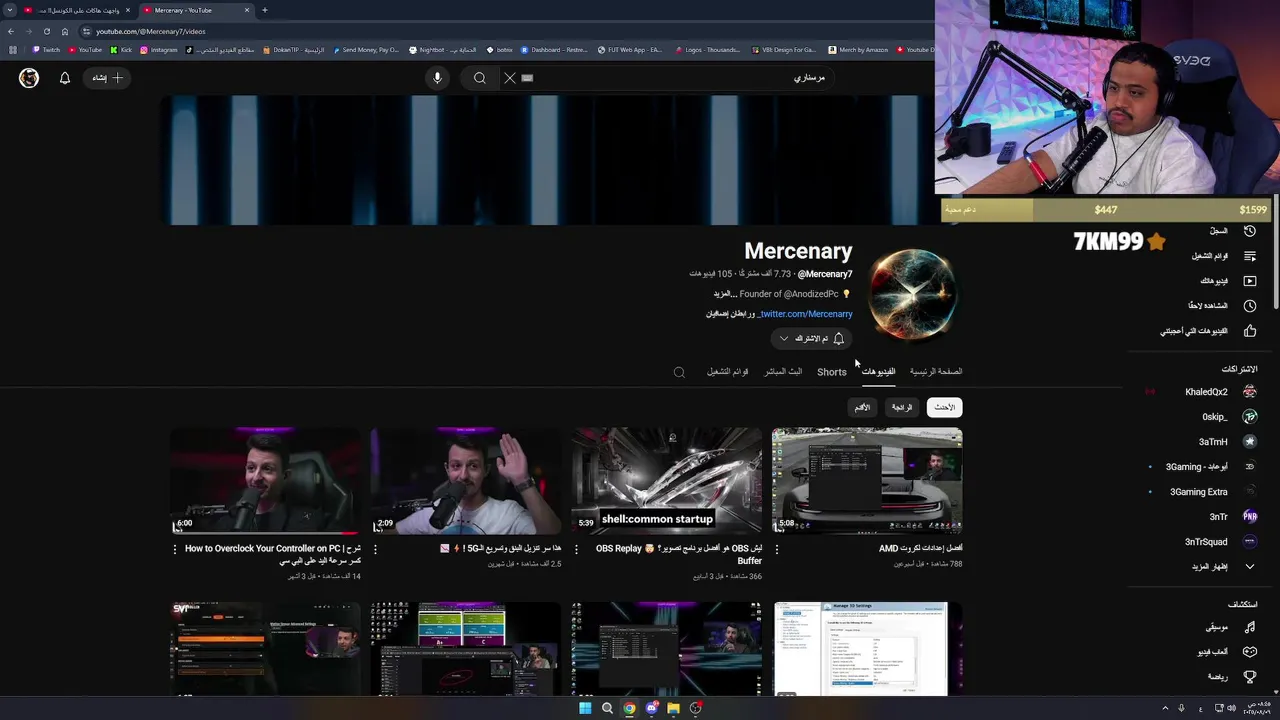This screenshot has width=1280, height=720.
Task: Click the channel search magnifier icon
Action: [x=679, y=372]
